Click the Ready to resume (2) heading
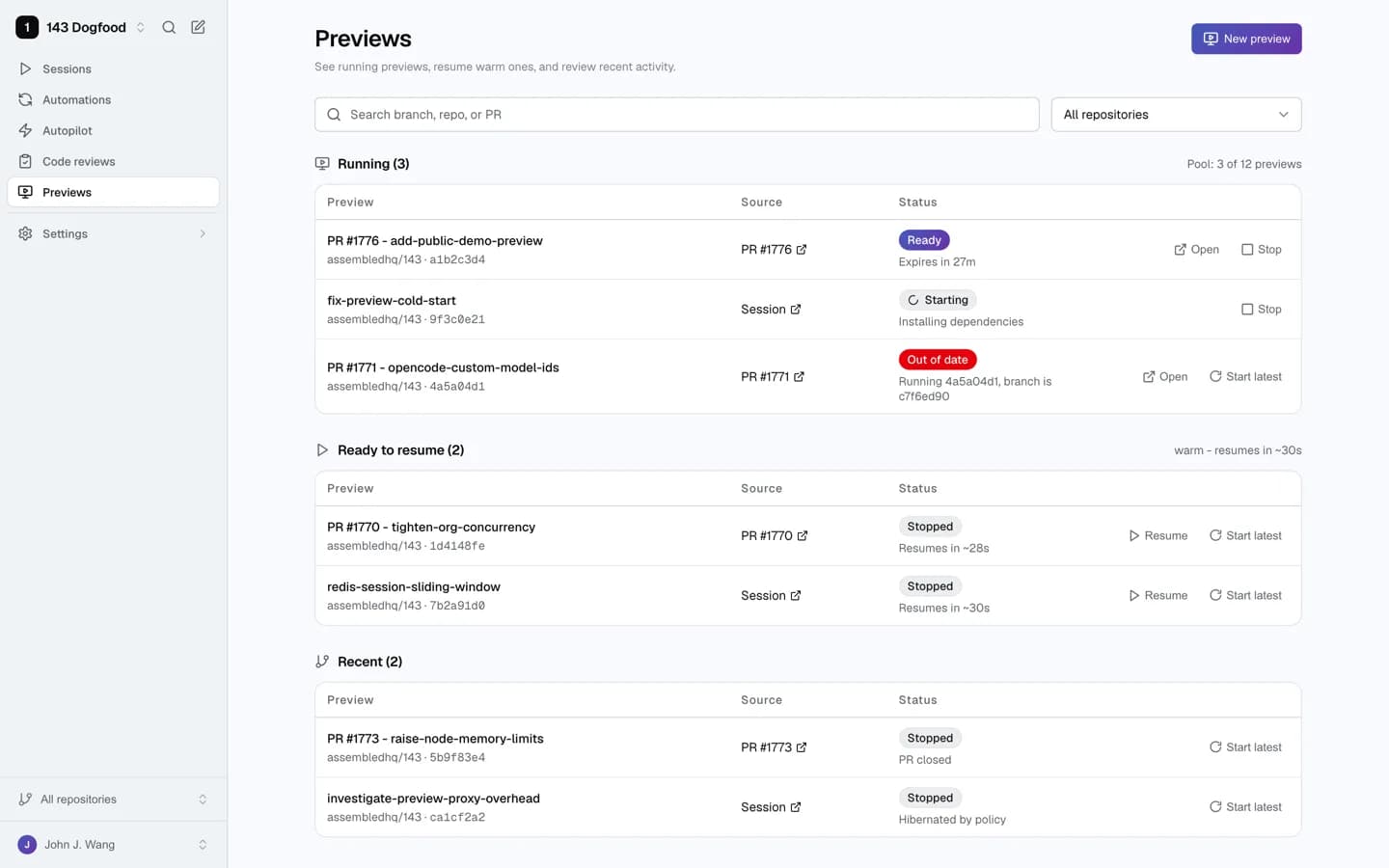 click(400, 450)
